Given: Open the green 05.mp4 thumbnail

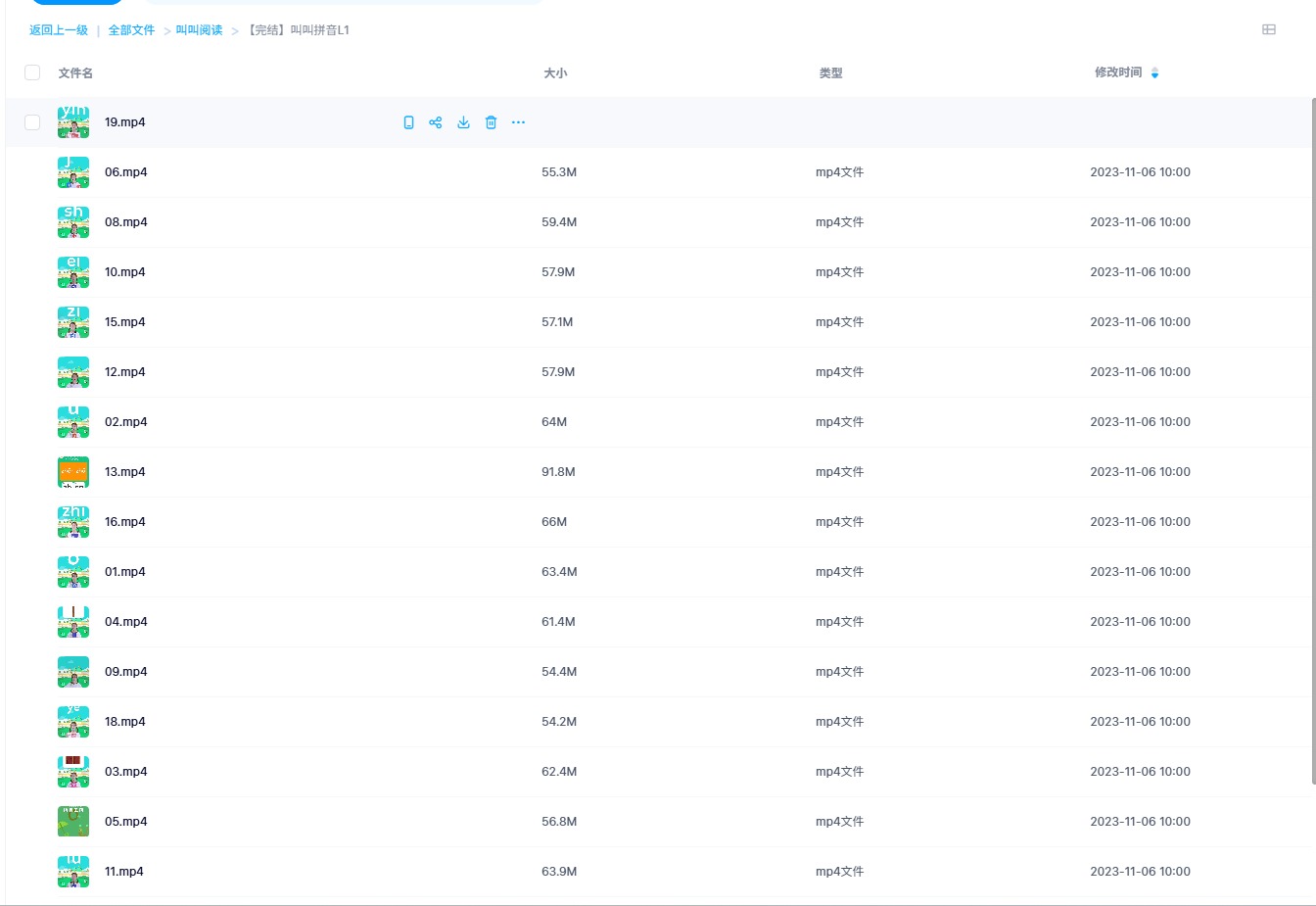Looking at the screenshot, I should [x=73, y=822].
